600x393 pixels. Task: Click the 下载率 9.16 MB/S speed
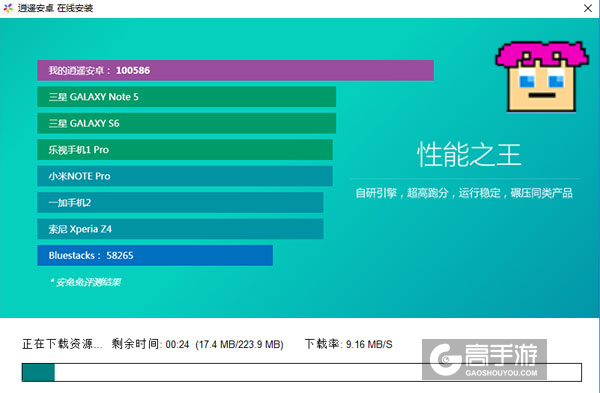pyautogui.click(x=349, y=344)
